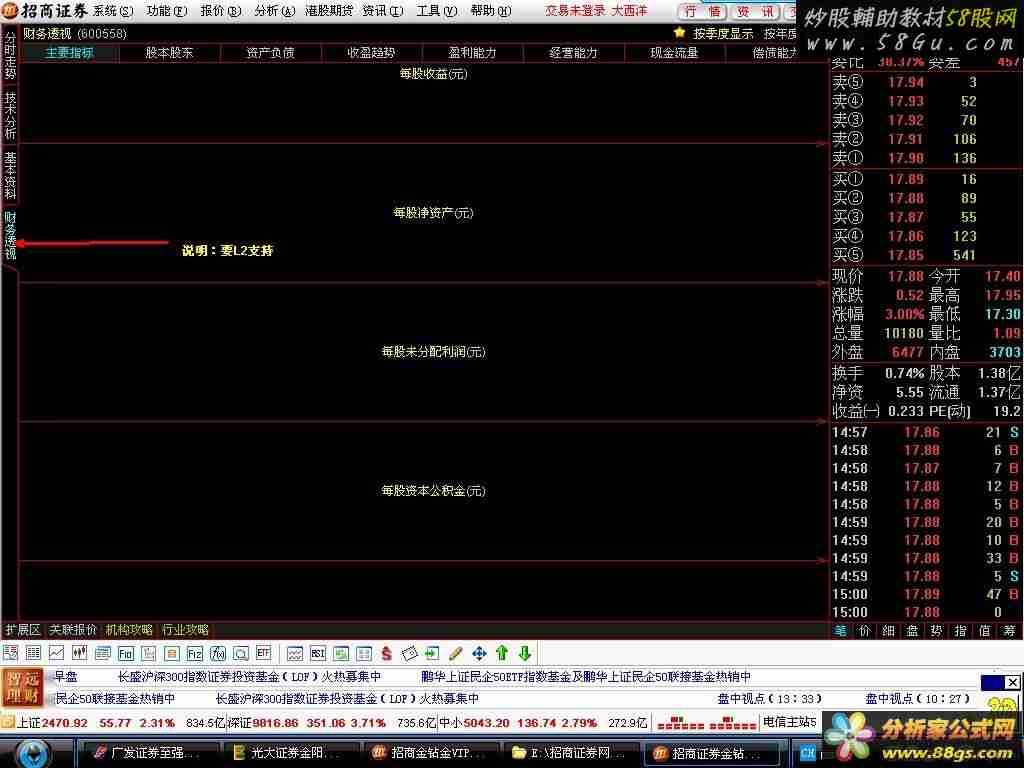This screenshot has width=1024, height=768.
Task: Select the 细 tab below tick list
Action: [888, 630]
